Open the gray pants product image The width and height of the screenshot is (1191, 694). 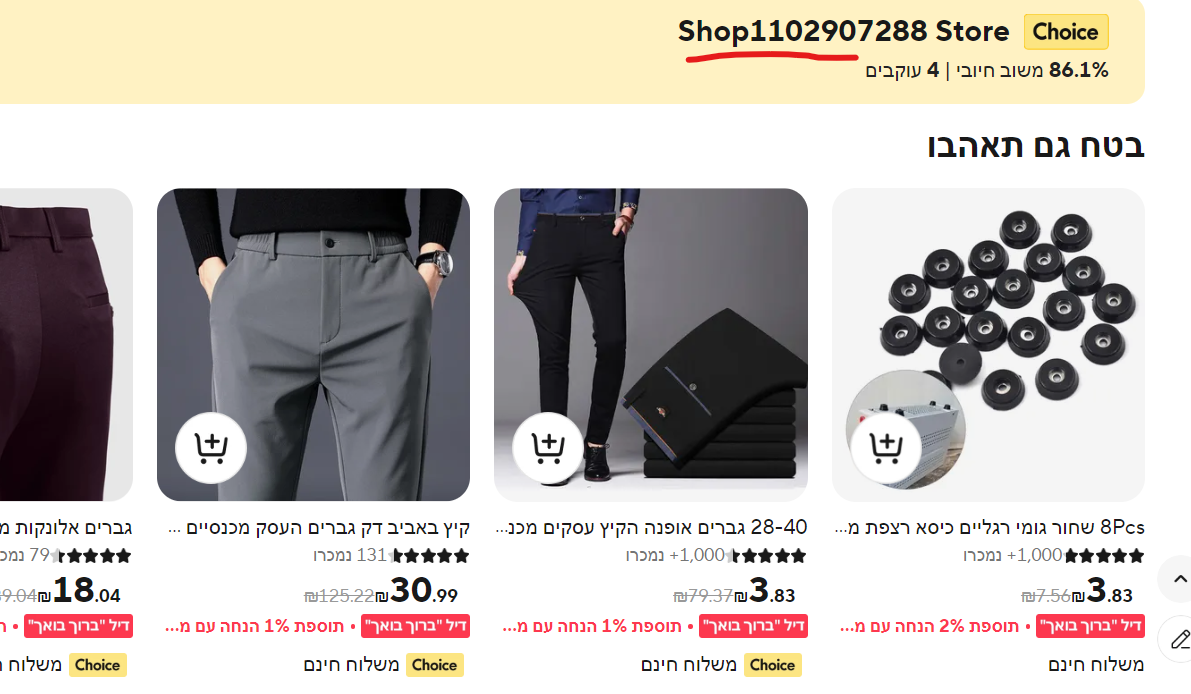pos(313,344)
